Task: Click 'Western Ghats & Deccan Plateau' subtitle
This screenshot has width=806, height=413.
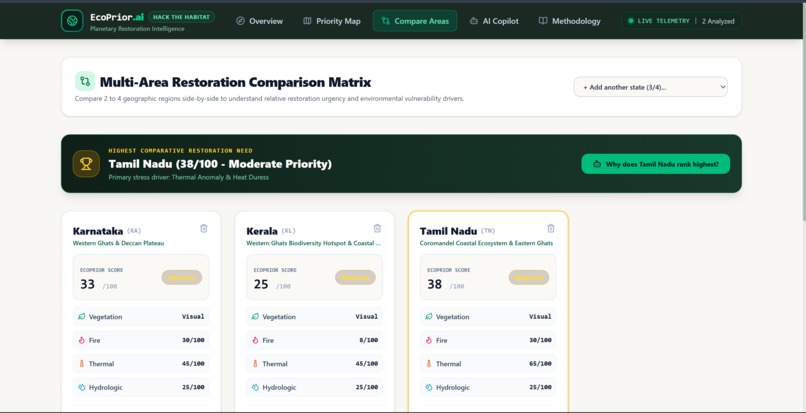Action: coord(118,243)
